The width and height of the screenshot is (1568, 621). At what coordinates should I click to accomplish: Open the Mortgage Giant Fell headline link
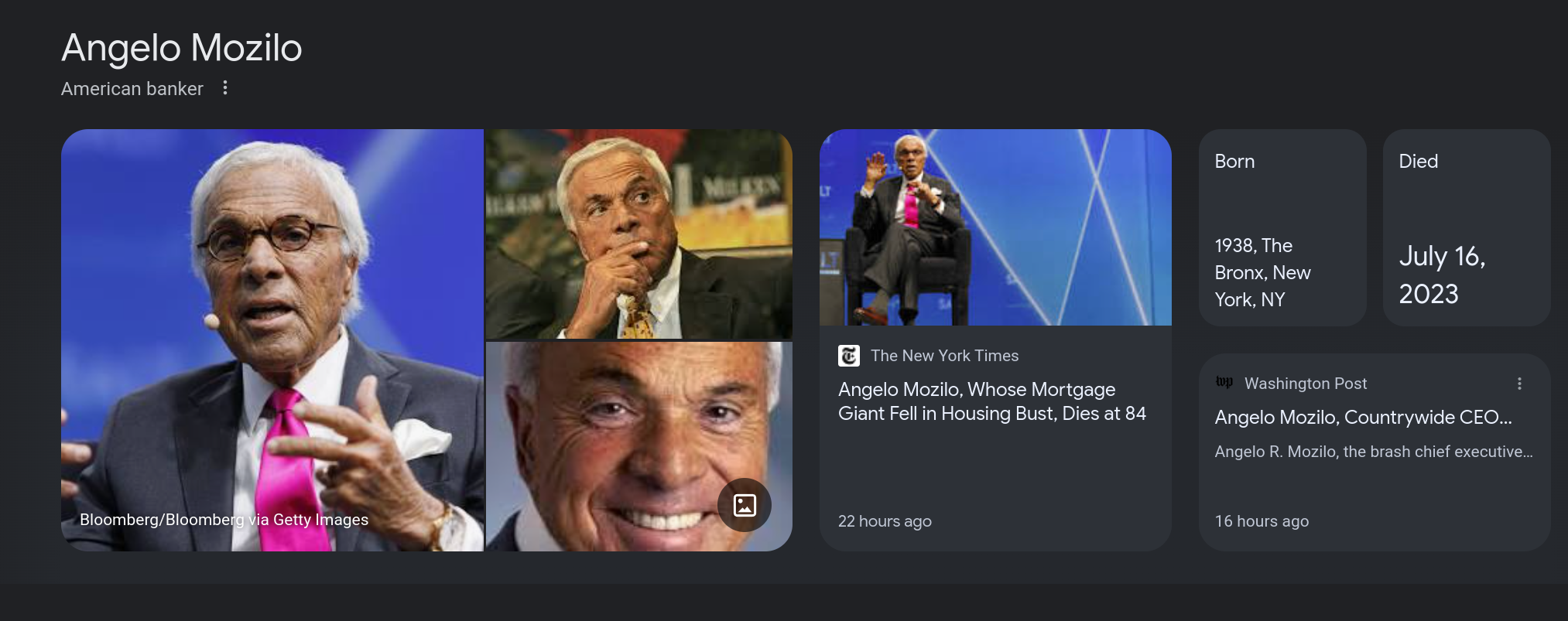click(992, 401)
